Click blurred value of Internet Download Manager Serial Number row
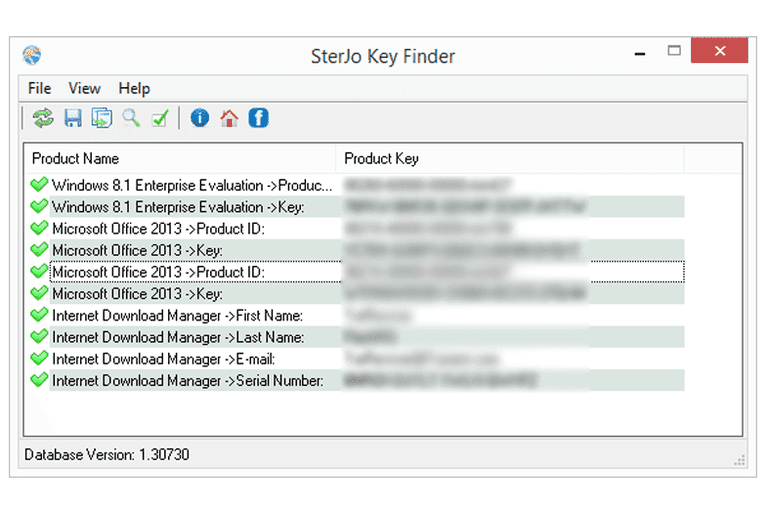 pos(440,380)
